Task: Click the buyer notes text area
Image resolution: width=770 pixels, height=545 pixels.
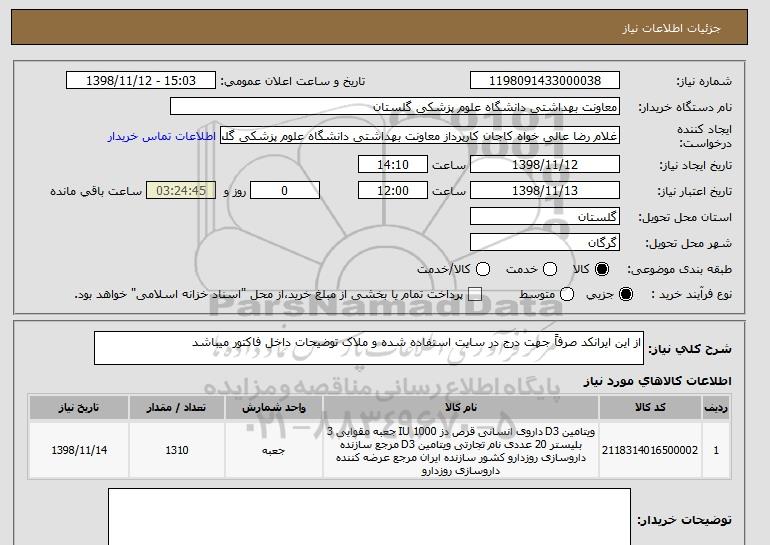Action: (x=369, y=517)
